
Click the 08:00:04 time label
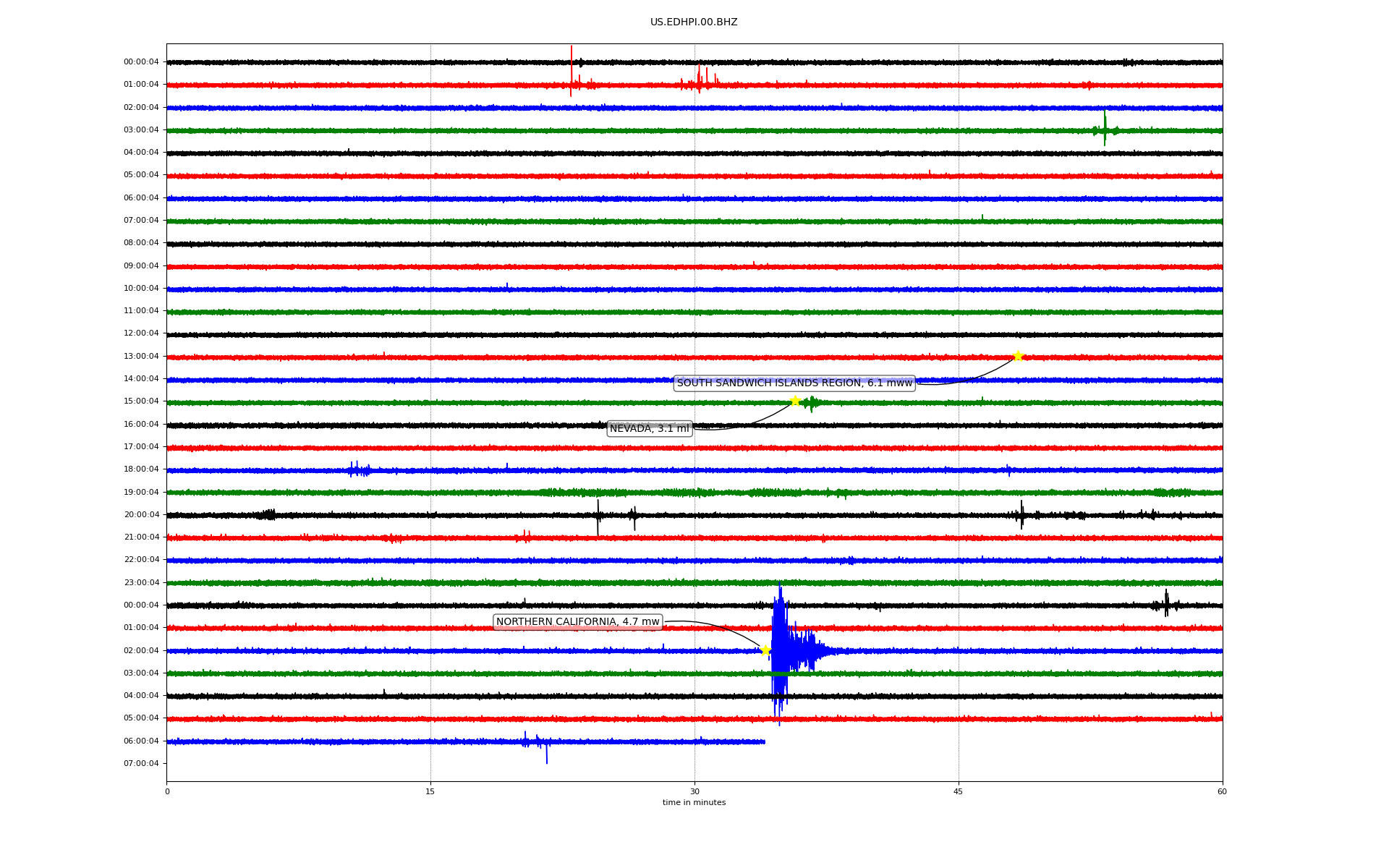[x=141, y=243]
